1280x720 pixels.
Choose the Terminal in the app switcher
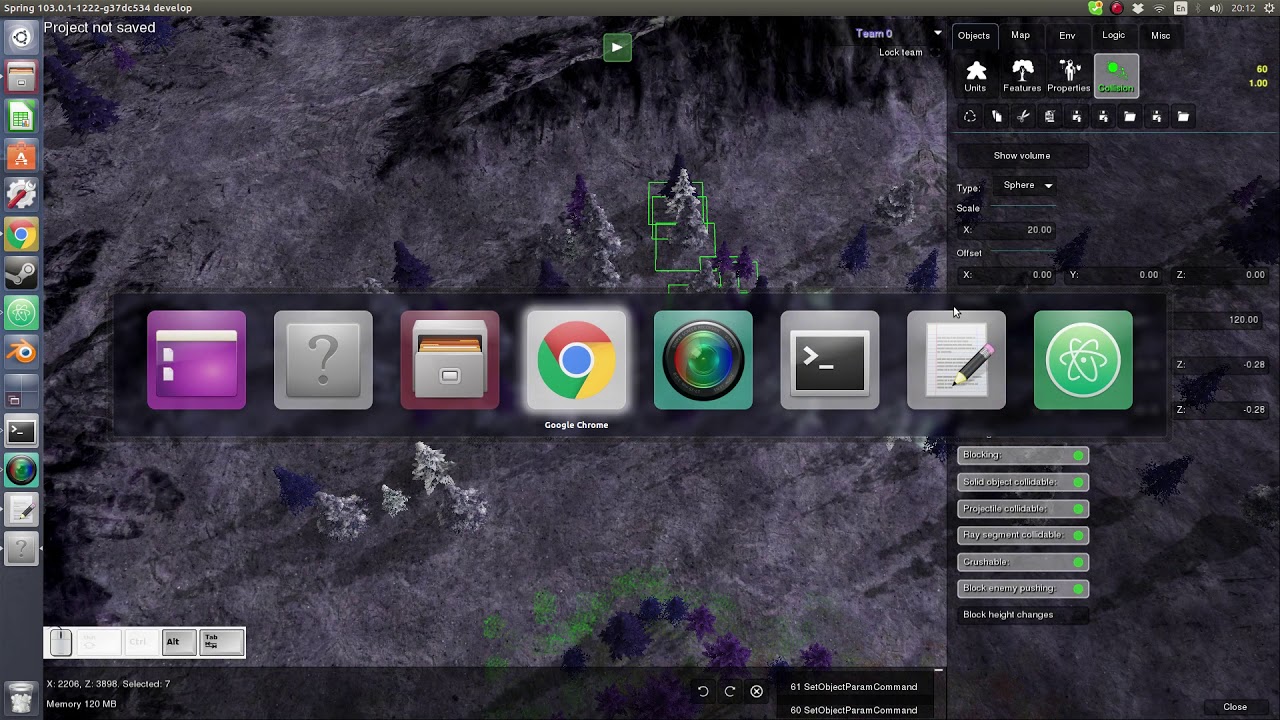click(x=830, y=360)
